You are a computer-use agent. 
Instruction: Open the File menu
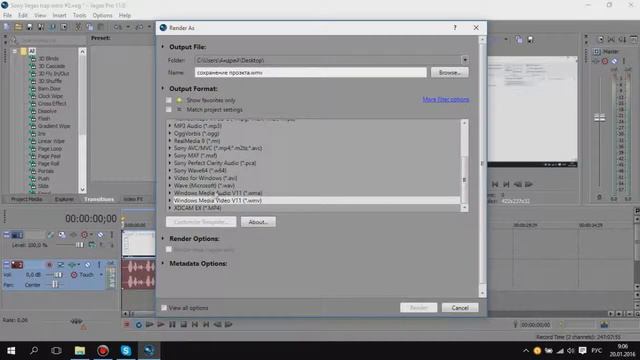tap(7, 16)
